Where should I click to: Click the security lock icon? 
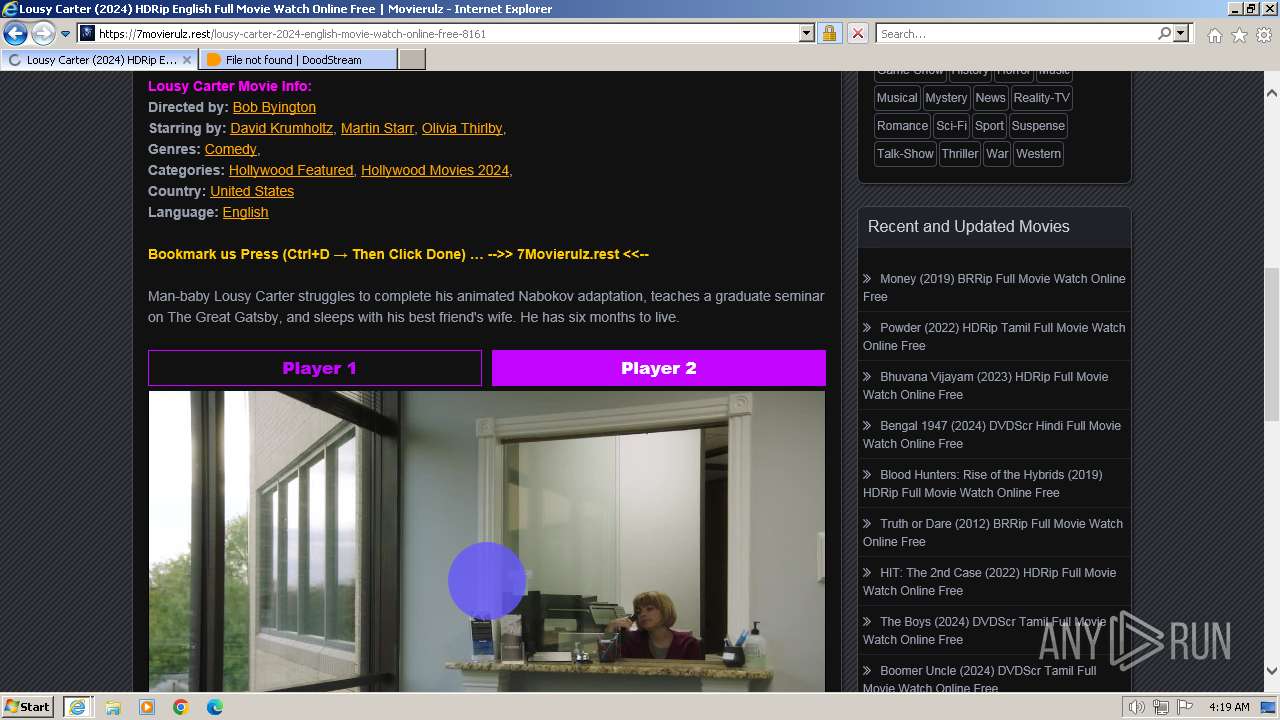coord(829,33)
